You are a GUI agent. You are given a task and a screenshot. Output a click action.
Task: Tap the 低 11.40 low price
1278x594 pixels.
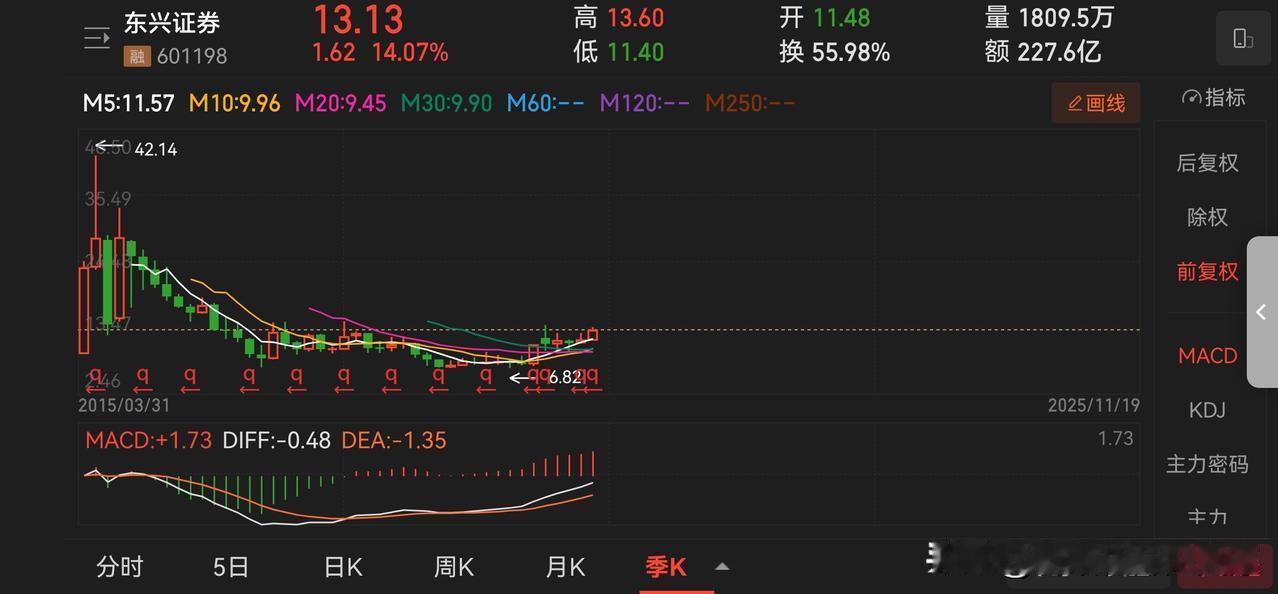618,51
